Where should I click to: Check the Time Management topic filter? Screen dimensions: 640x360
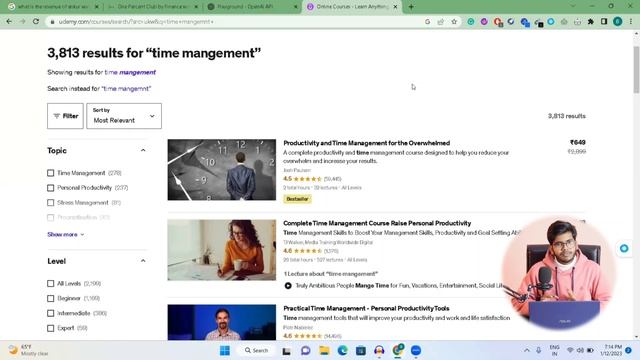[x=51, y=173]
